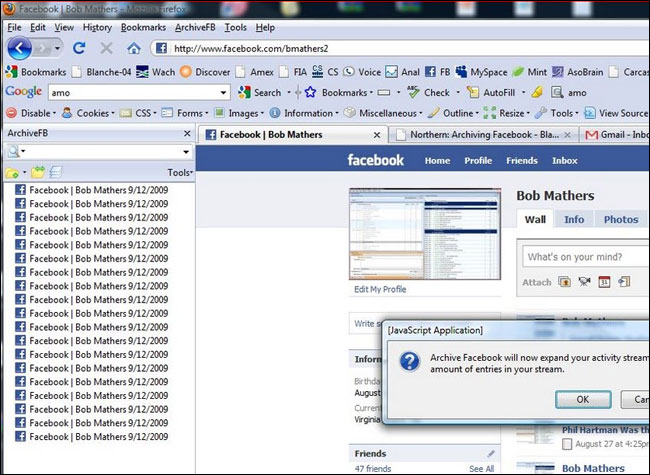Click the Firefox back navigation arrow
The width and height of the screenshot is (650, 475).
click(21, 48)
